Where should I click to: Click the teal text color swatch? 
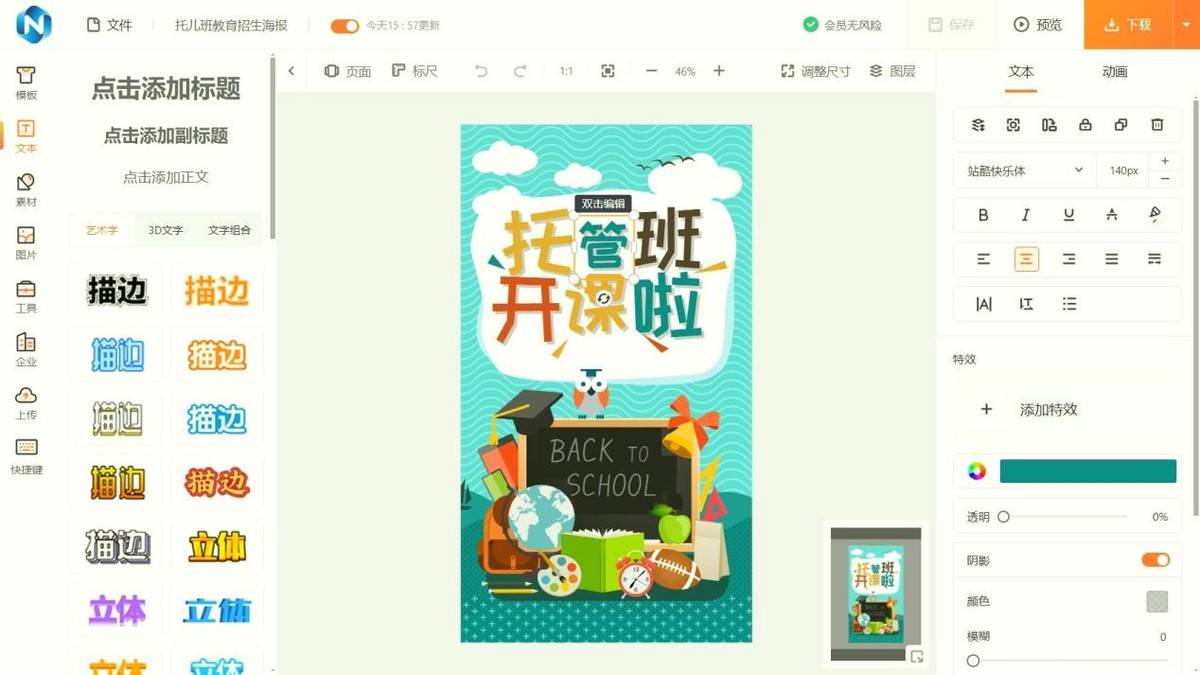pyautogui.click(x=1088, y=472)
